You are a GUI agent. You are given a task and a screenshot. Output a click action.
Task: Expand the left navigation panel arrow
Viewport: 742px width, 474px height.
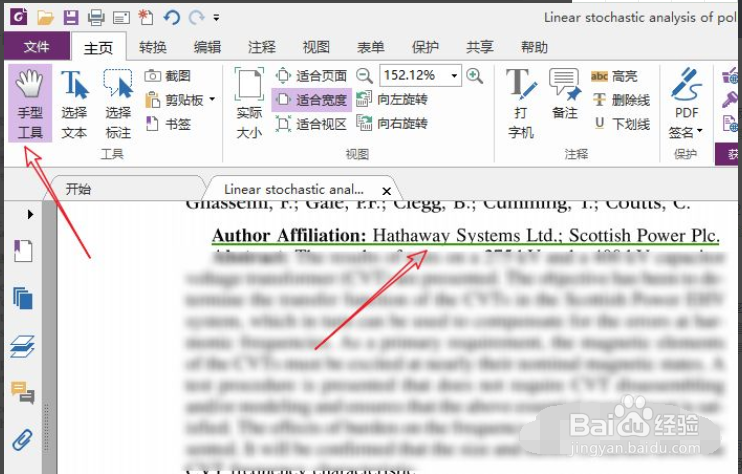pyautogui.click(x=30, y=214)
